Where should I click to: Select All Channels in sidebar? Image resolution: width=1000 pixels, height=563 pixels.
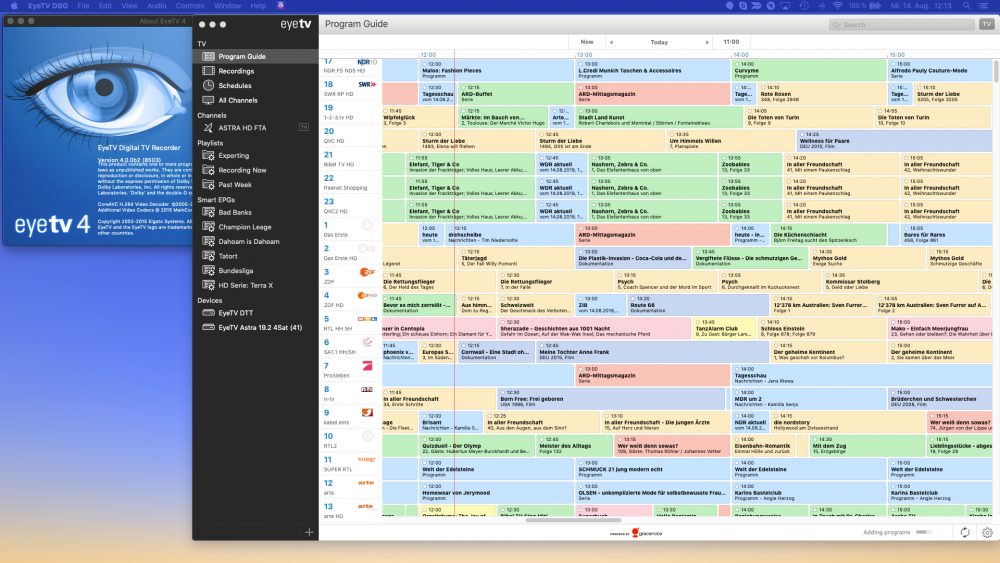[255, 100]
